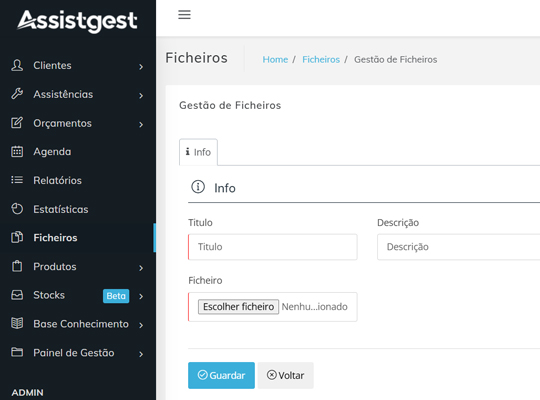Image resolution: width=540 pixels, height=400 pixels.
Task: Expand the Stocks submenu chevron
Action: tap(141, 296)
